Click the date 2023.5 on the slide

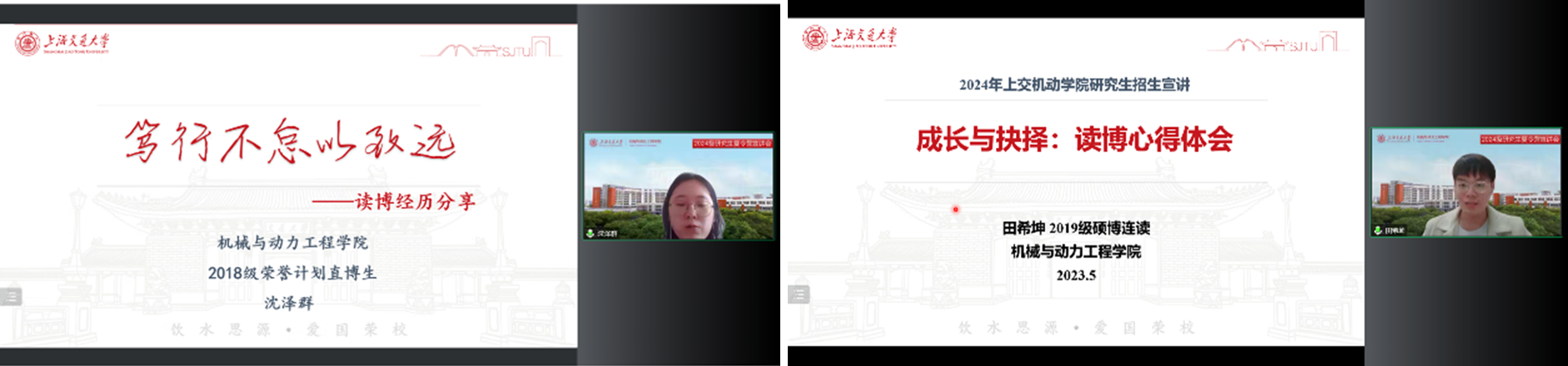(x=1076, y=275)
